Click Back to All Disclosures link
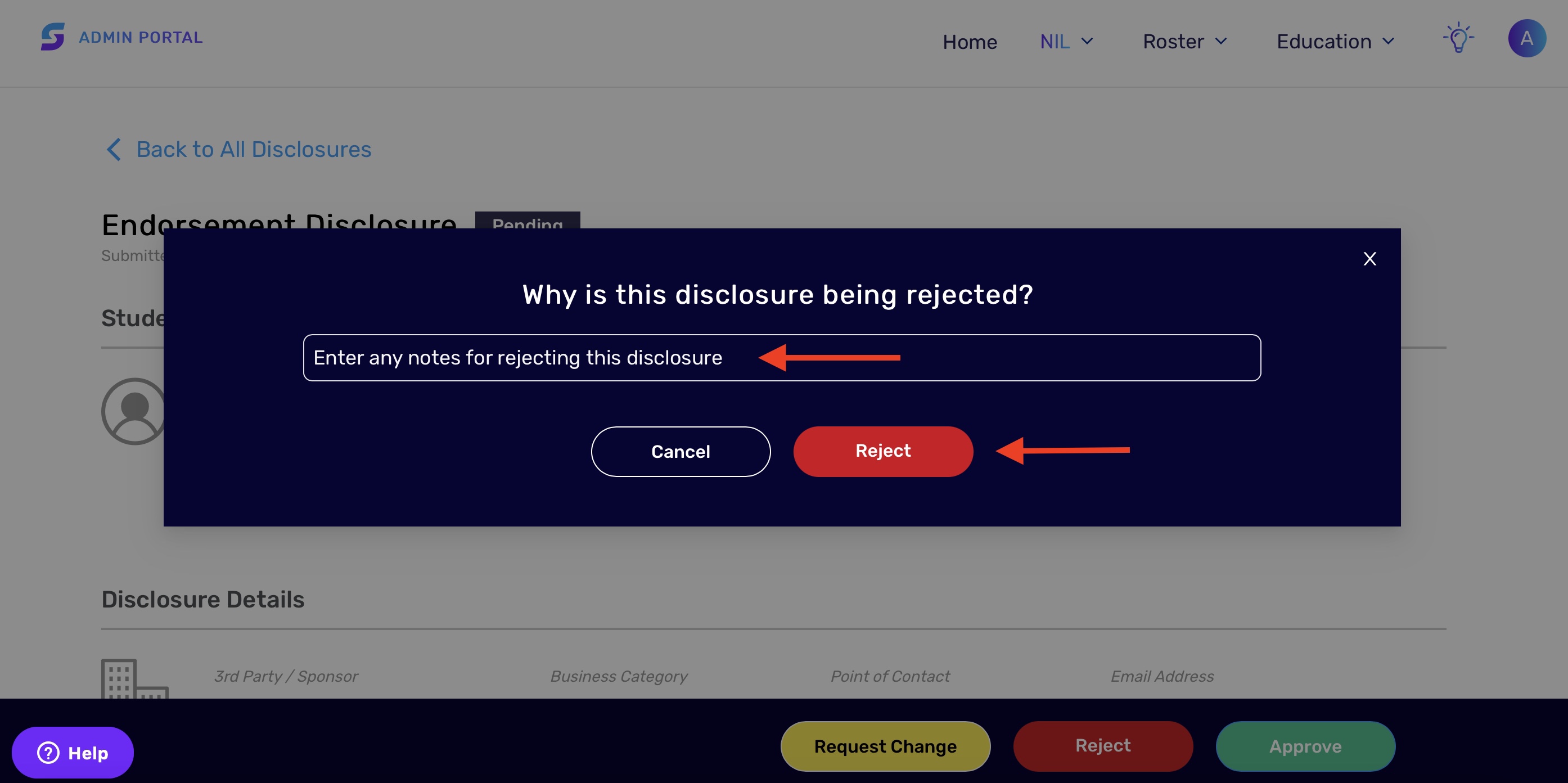 coord(253,150)
